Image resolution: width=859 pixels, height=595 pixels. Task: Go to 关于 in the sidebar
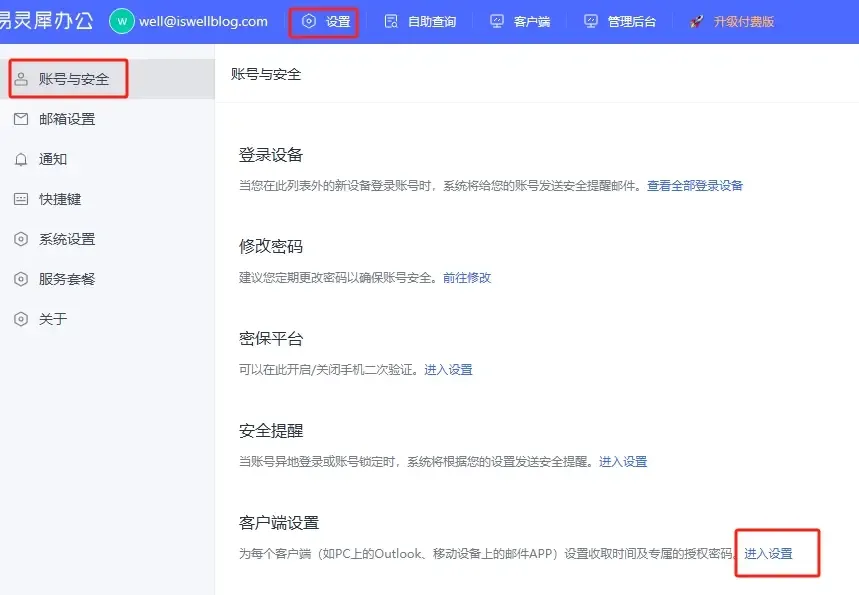pyautogui.click(x=53, y=319)
